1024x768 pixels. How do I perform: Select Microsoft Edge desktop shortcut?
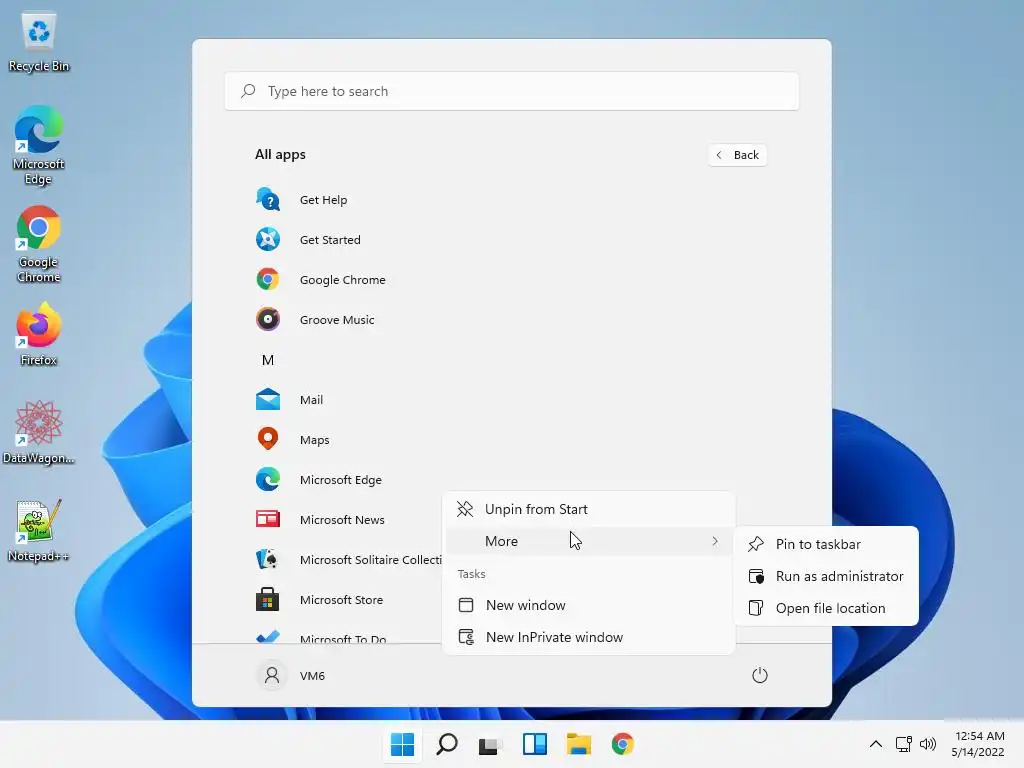pyautogui.click(x=39, y=145)
